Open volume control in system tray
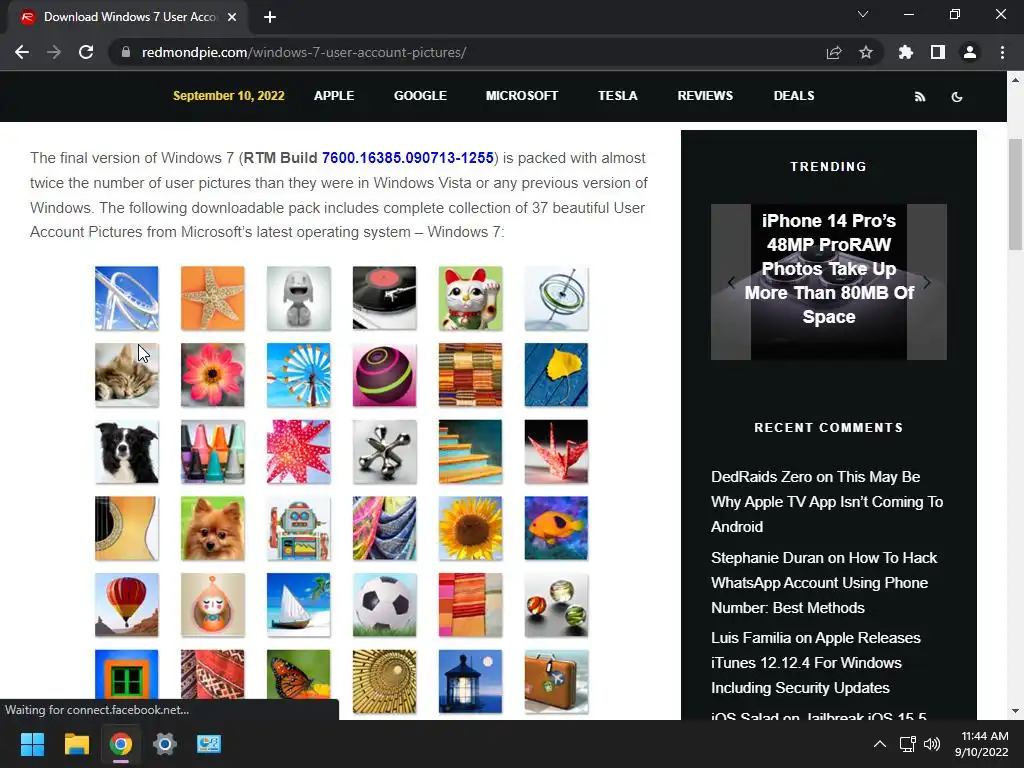The width and height of the screenshot is (1024, 768). (x=932, y=744)
